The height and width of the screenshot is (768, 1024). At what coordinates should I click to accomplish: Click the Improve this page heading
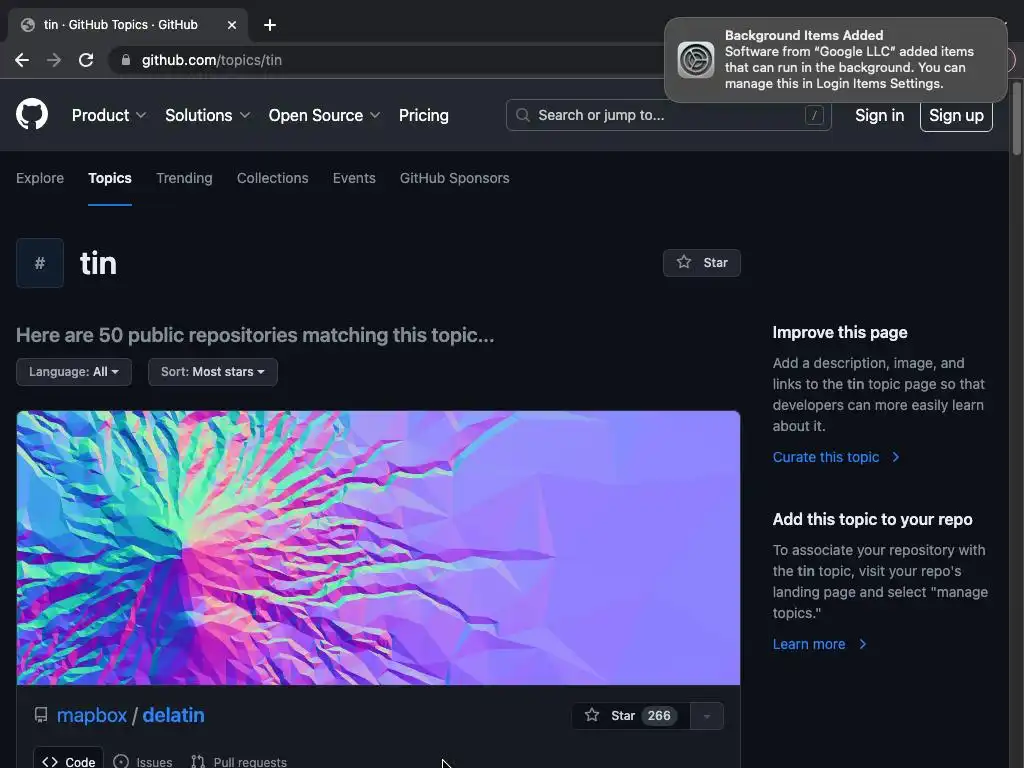tap(840, 332)
